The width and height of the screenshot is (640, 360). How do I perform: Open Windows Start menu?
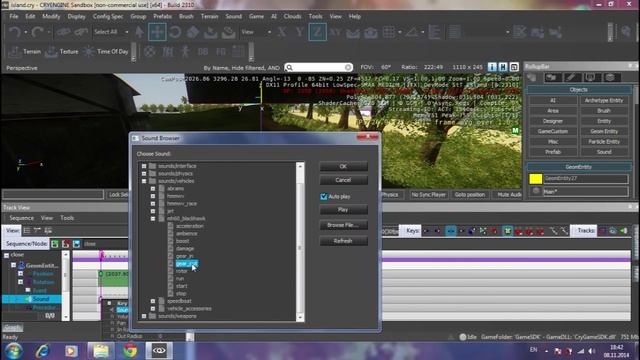[x=13, y=351]
